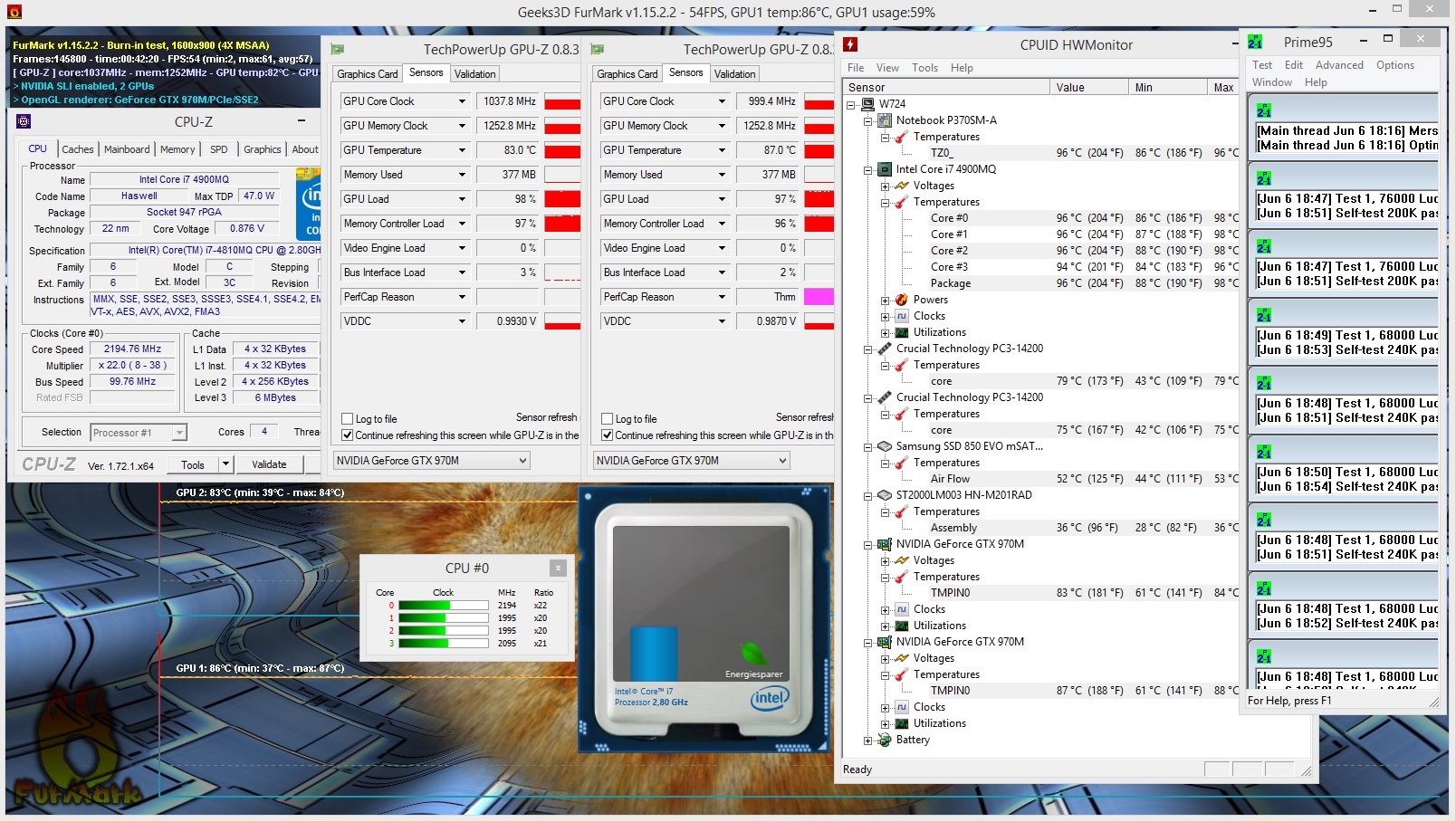Click the Intel Core i7 processor gadget image

pyautogui.click(x=703, y=620)
